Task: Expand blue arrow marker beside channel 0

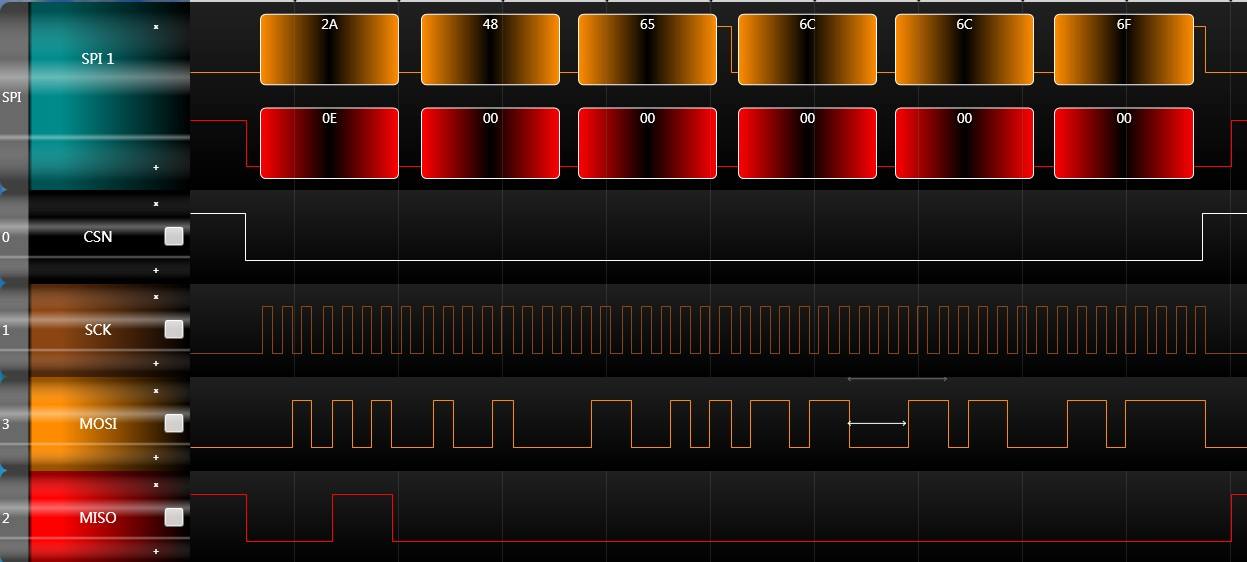Action: [x=3, y=189]
